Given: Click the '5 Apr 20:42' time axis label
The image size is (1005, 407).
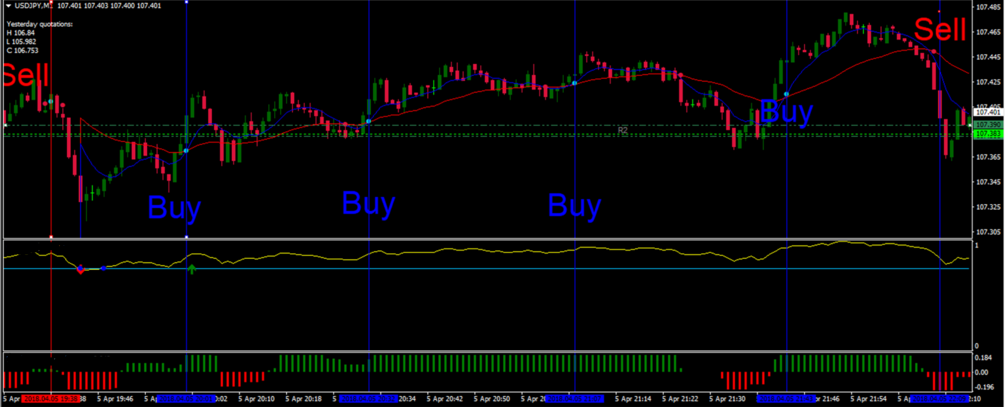Looking at the screenshot, I should coord(444,398).
